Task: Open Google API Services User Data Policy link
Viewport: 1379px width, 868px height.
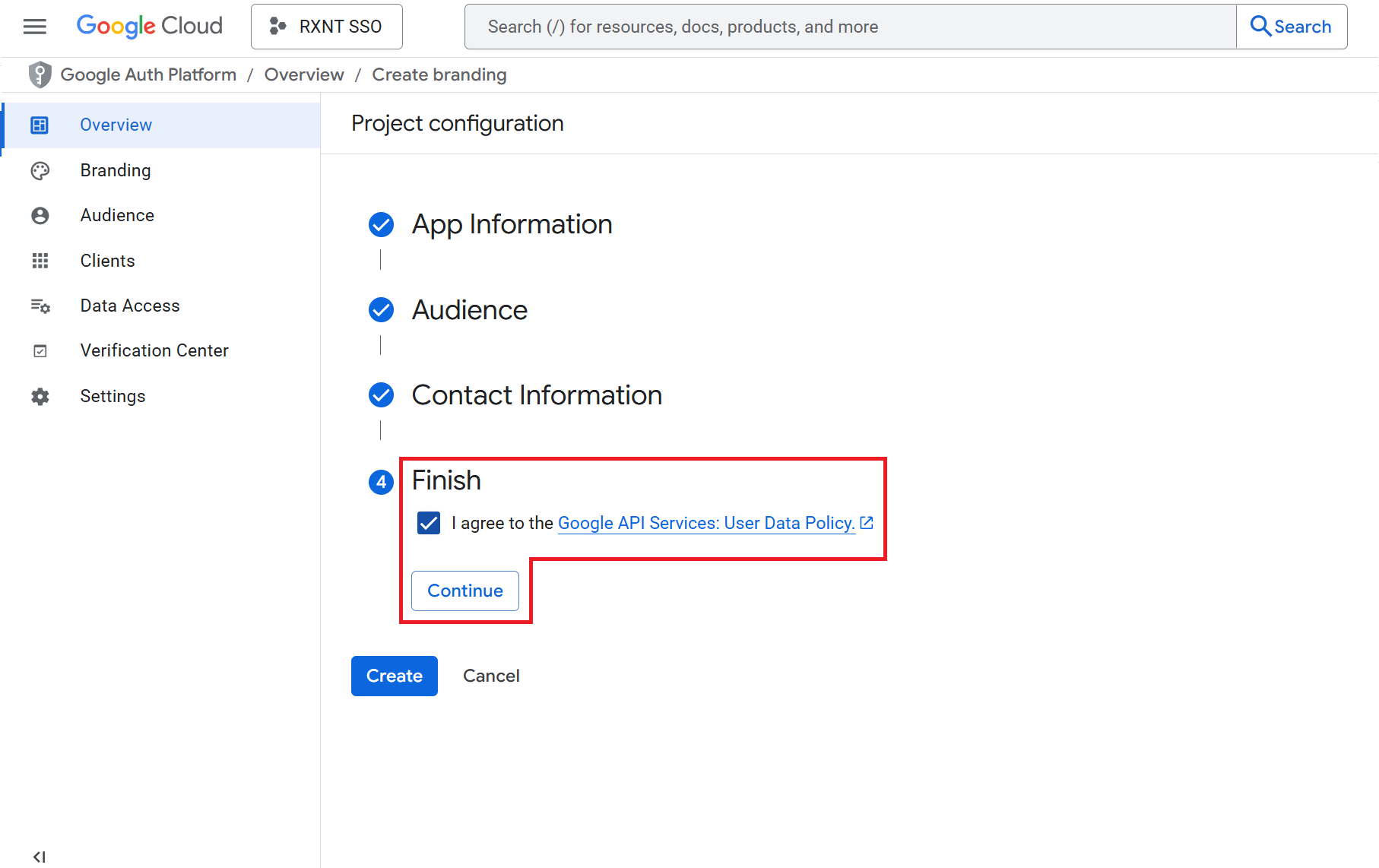Action: (706, 523)
